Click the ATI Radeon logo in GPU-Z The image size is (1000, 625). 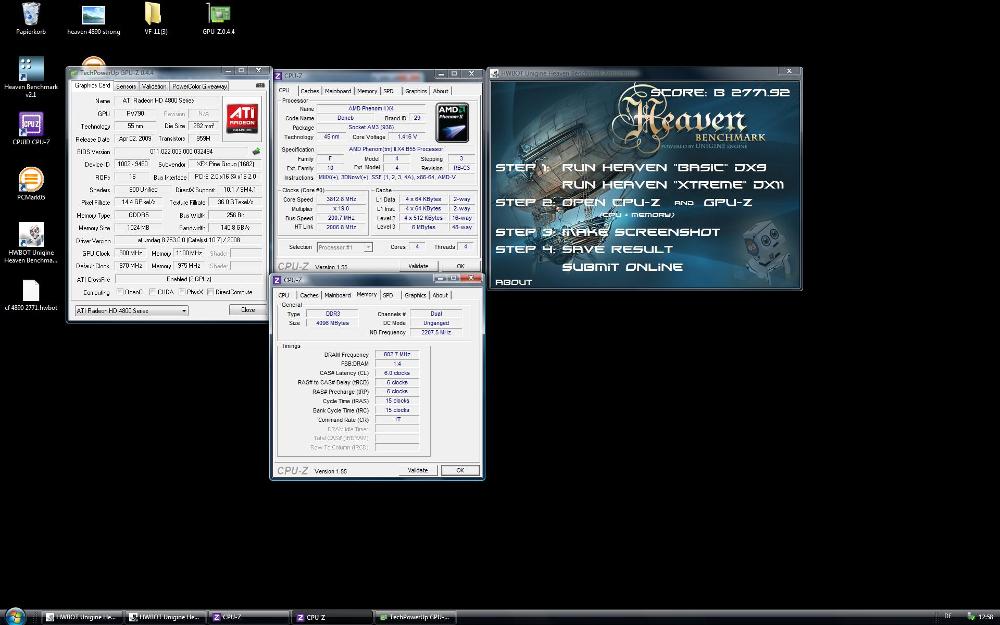point(242,118)
